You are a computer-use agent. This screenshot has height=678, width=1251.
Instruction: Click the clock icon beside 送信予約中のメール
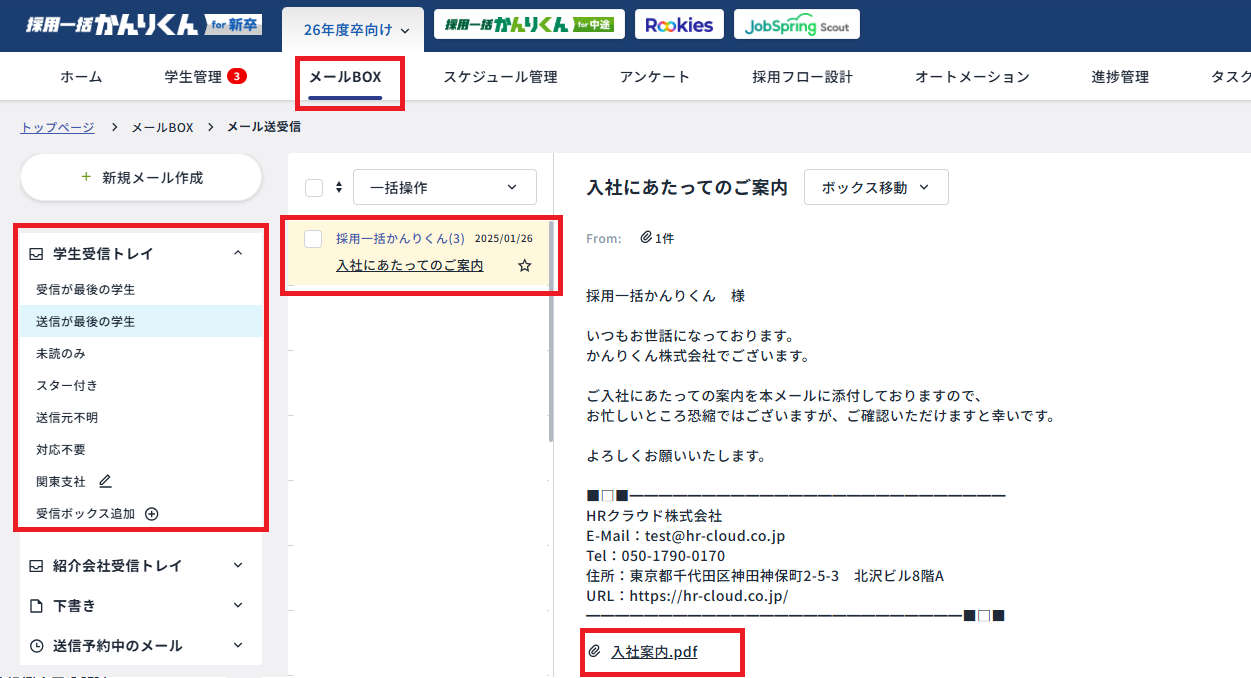[x=34, y=645]
